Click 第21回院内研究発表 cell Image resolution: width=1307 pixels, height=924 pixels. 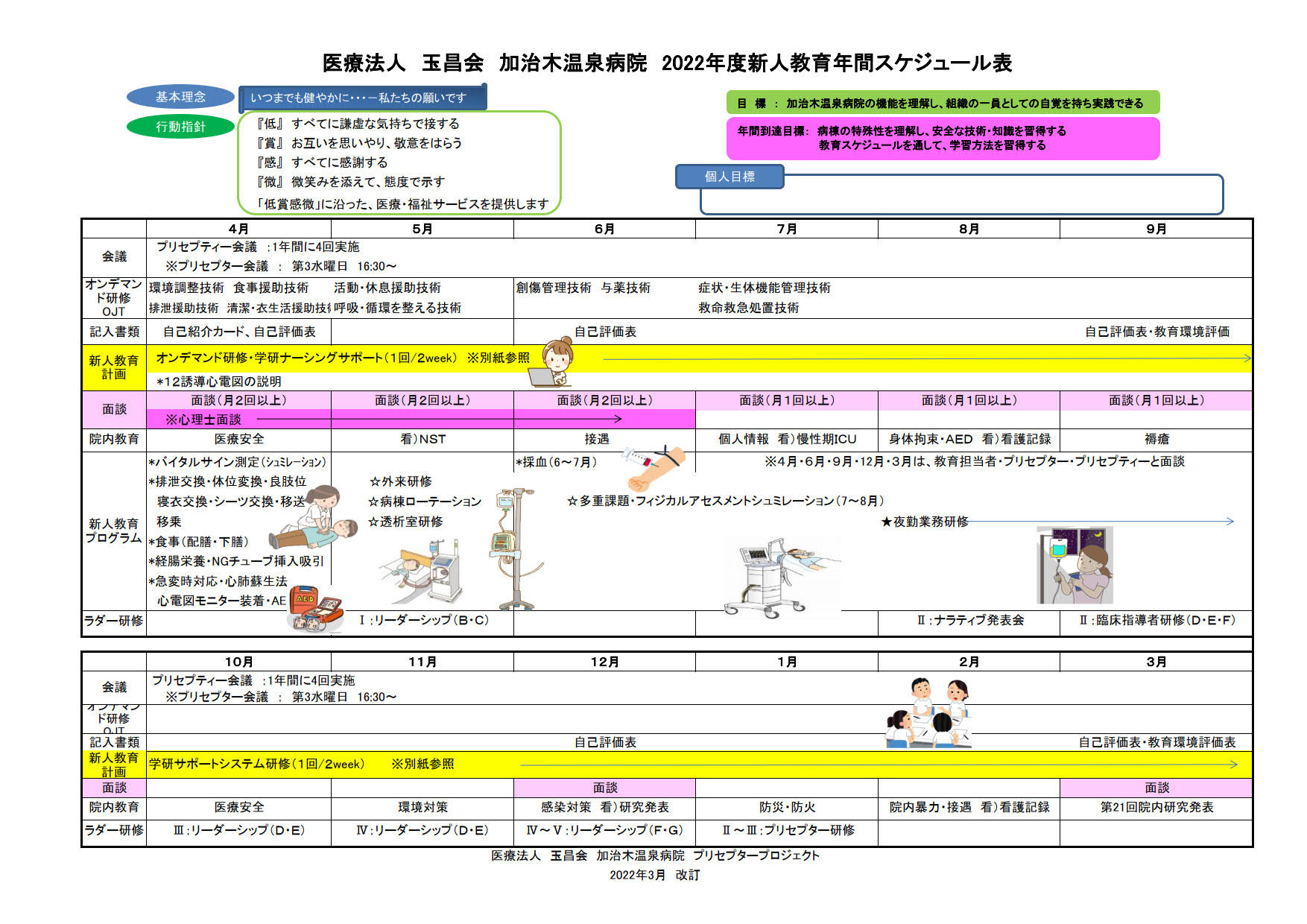(1156, 807)
